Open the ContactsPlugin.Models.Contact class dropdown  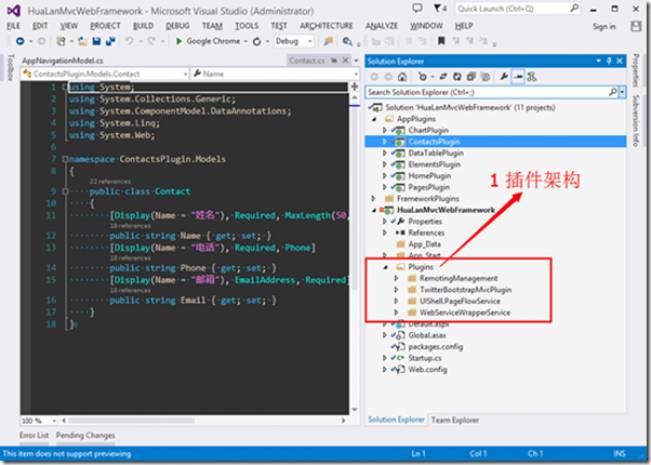[186, 74]
